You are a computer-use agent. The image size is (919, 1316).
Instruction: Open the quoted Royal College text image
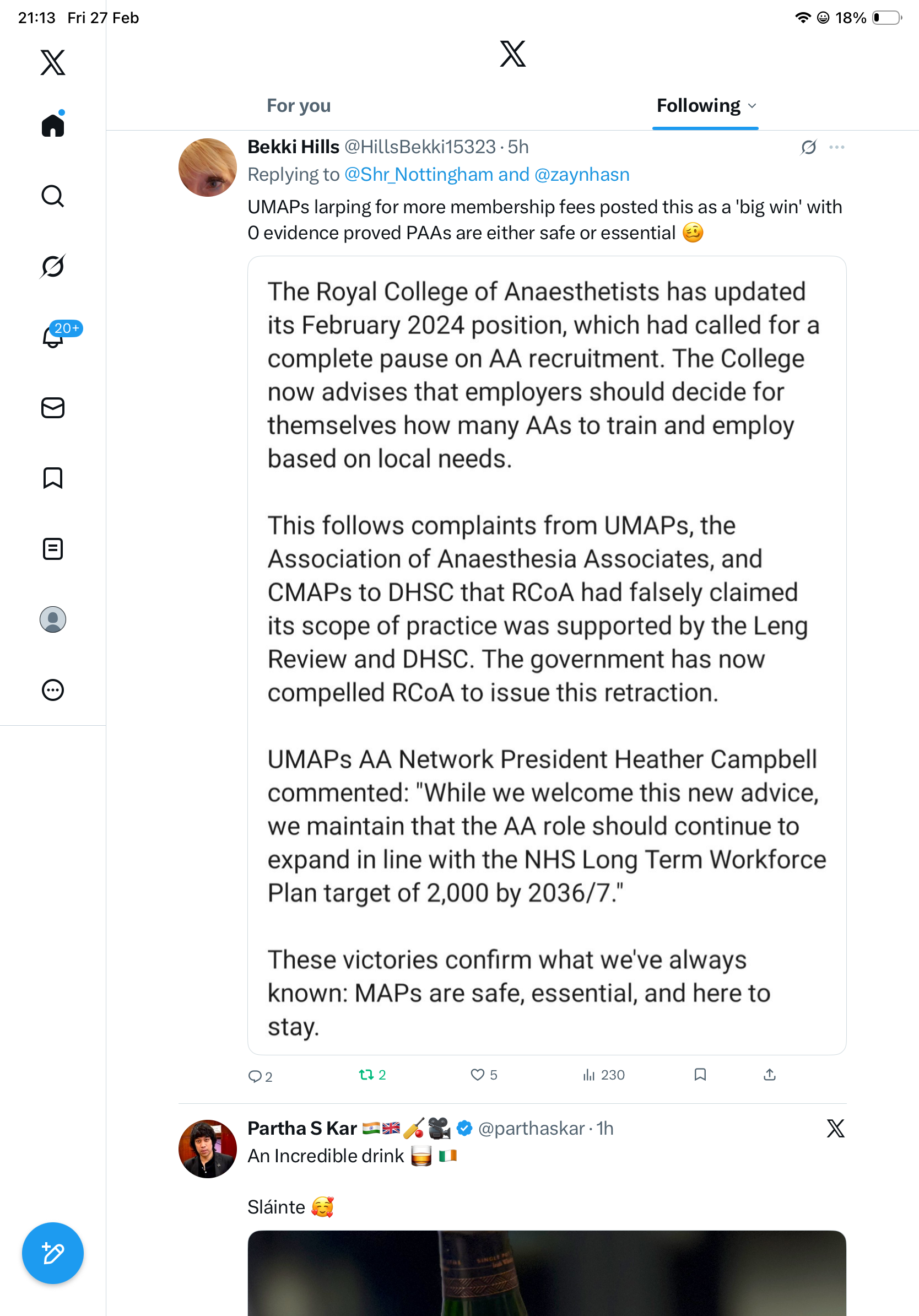(x=547, y=655)
